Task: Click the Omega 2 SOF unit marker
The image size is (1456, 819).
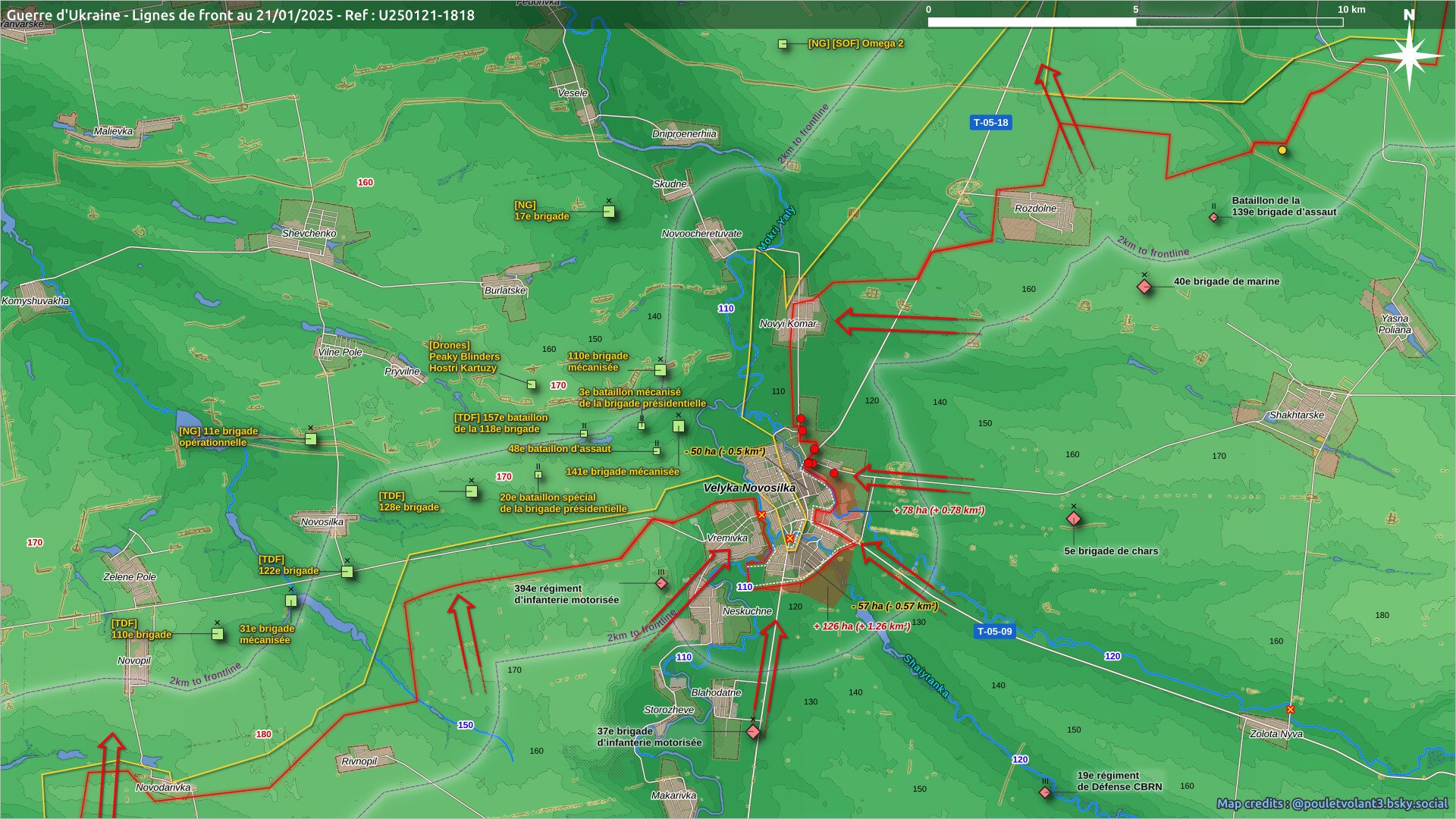Action: click(783, 44)
